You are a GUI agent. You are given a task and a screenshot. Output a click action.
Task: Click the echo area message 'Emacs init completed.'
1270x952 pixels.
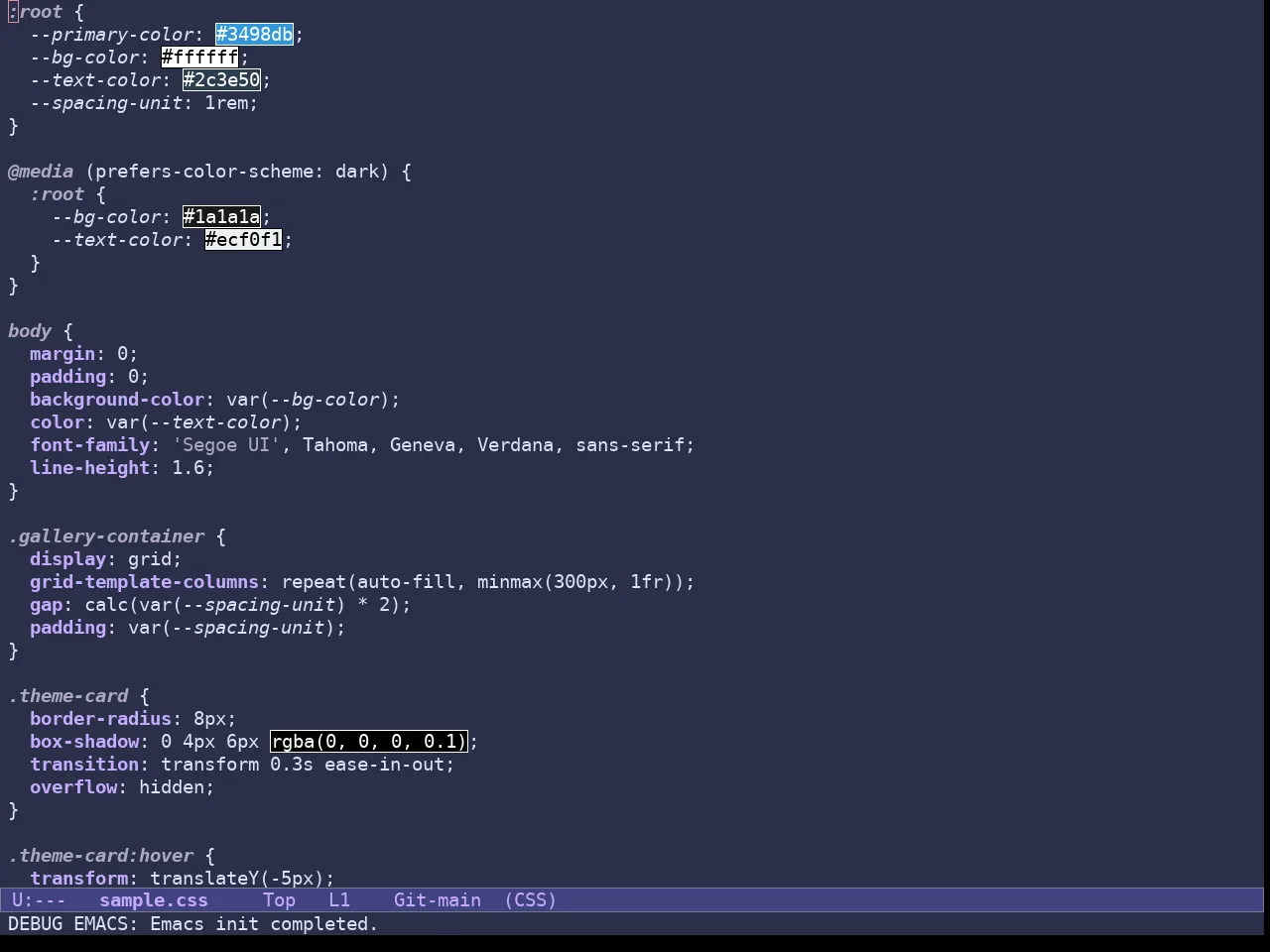[x=264, y=924]
